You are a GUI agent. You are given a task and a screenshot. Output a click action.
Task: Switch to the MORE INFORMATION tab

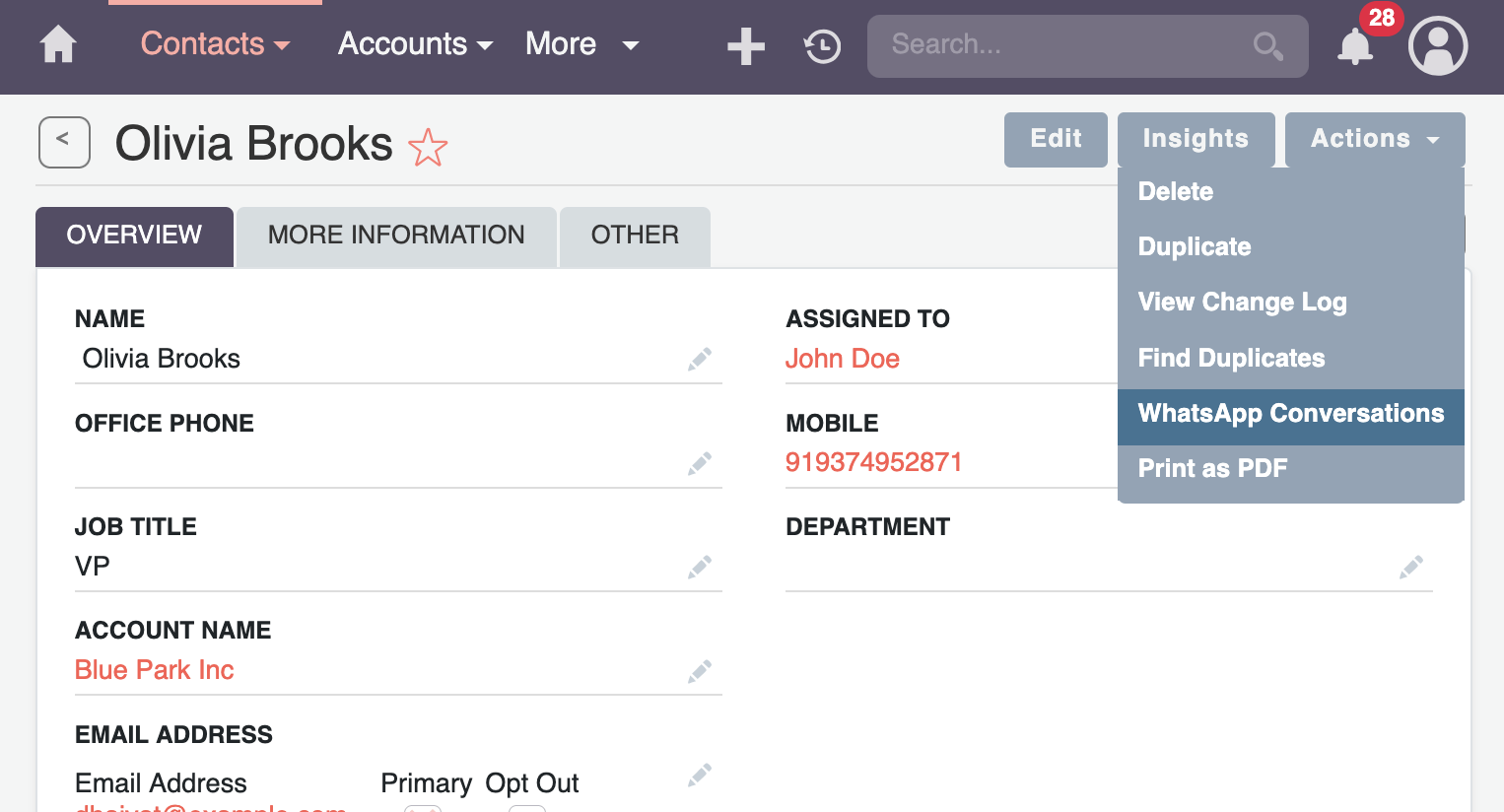point(395,236)
